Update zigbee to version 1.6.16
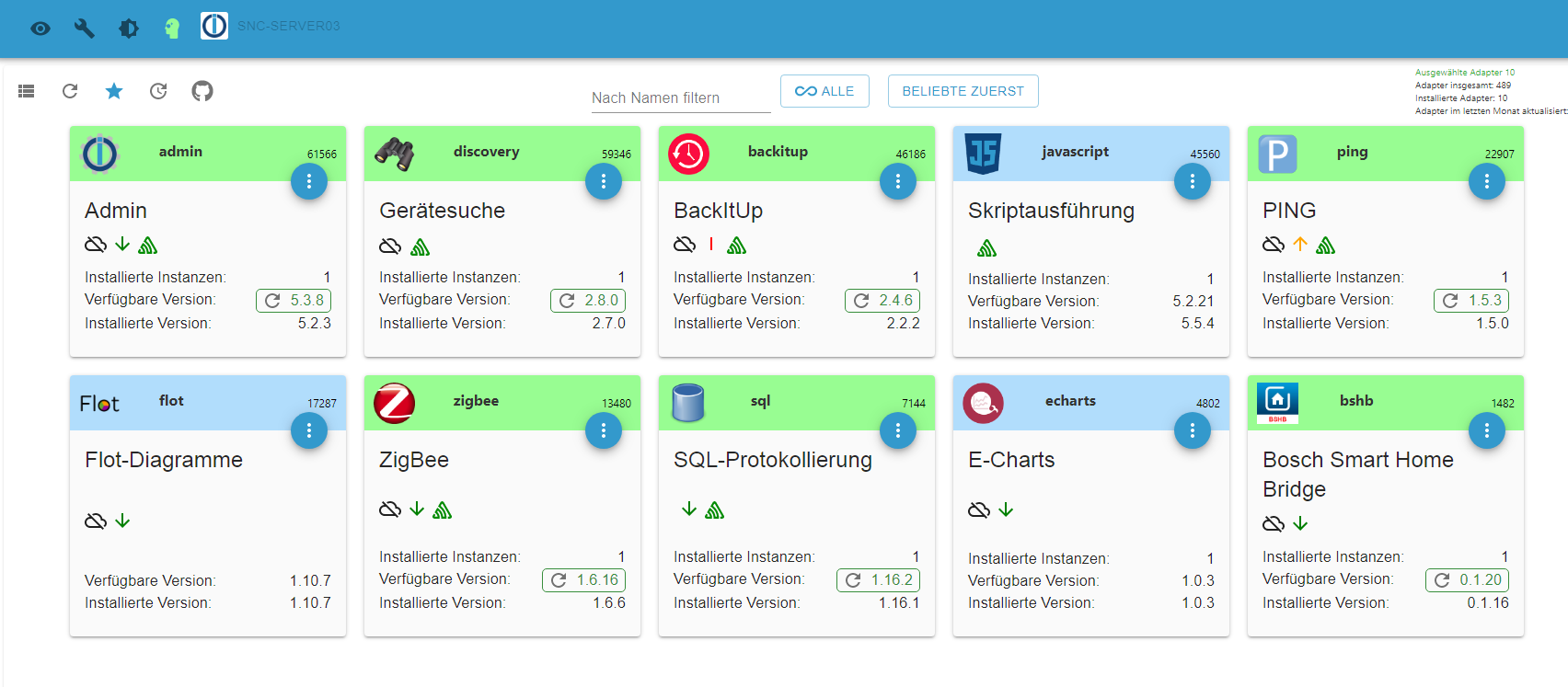The height and width of the screenshot is (687, 1568). point(584,580)
